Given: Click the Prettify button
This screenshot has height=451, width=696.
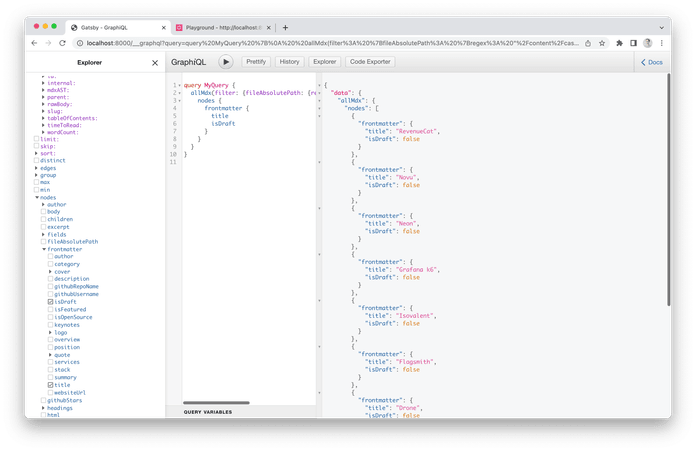Looking at the screenshot, I should pyautogui.click(x=255, y=62).
